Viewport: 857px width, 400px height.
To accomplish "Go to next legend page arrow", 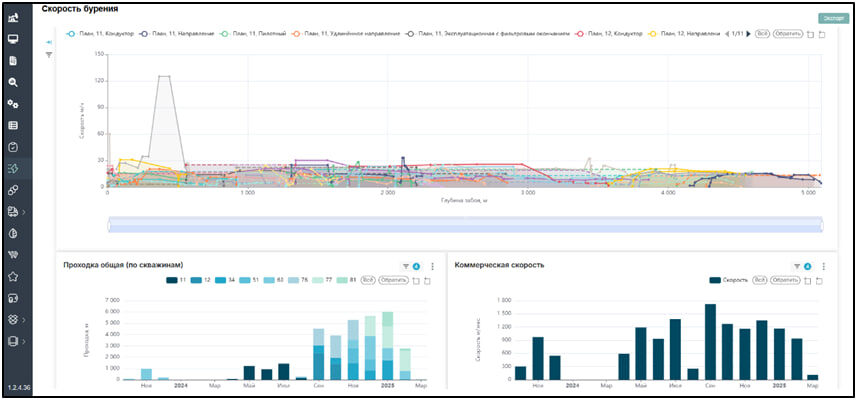I will [749, 34].
